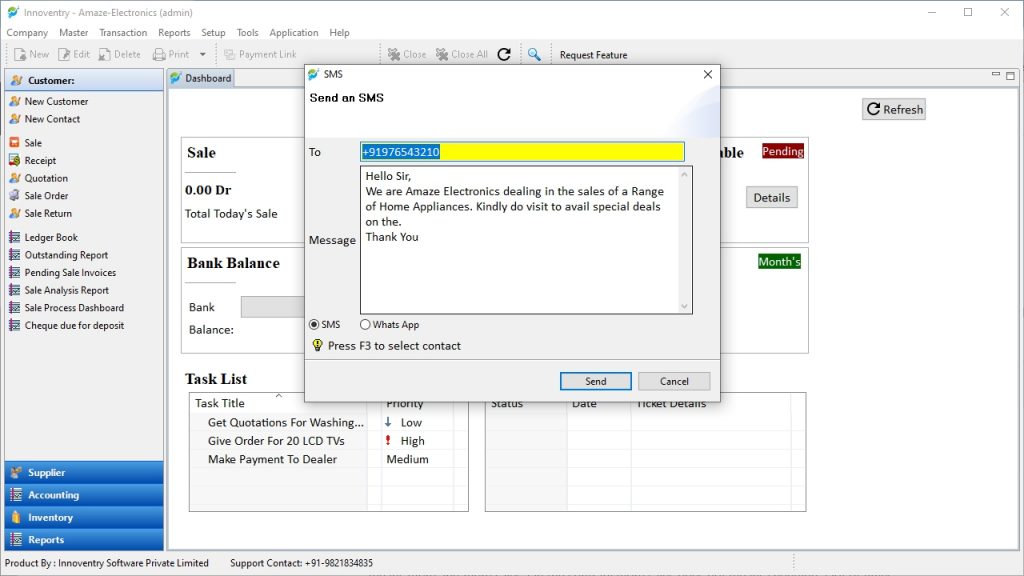Open the Help menu
This screenshot has width=1024, height=576.
pos(339,33)
